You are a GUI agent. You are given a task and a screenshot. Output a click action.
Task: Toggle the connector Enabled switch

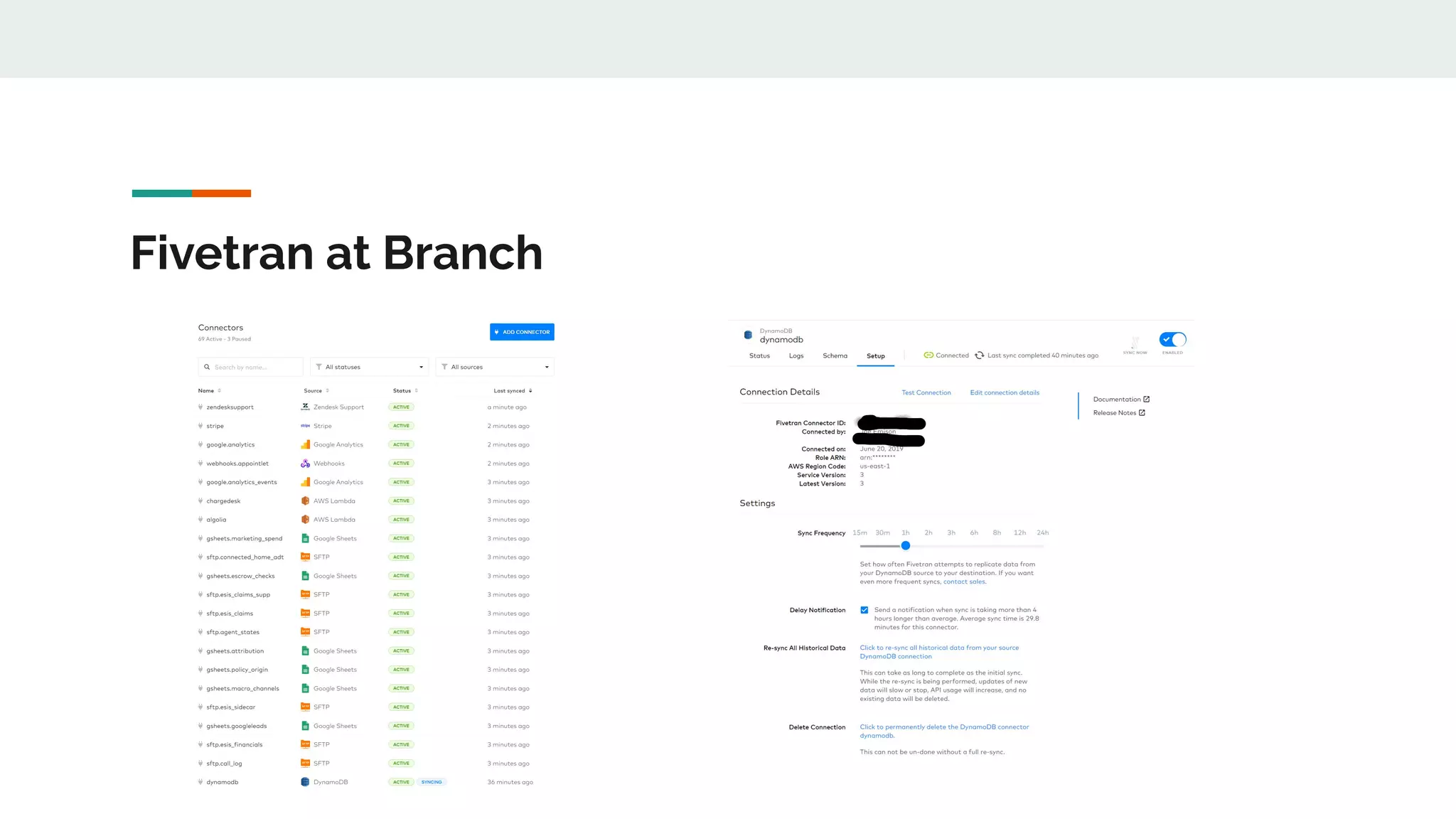(1172, 340)
